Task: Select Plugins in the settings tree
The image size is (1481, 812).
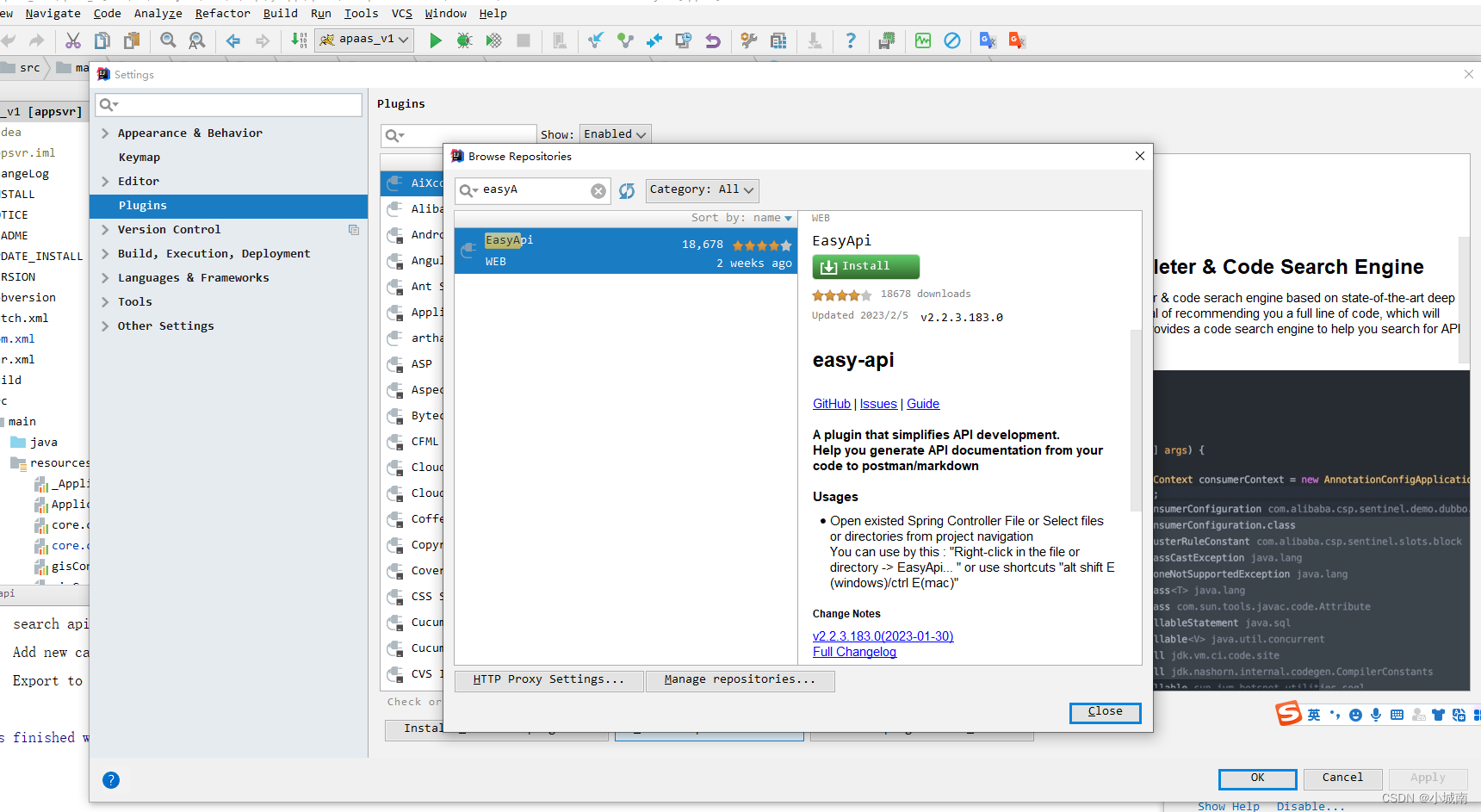Action: click(x=228, y=206)
